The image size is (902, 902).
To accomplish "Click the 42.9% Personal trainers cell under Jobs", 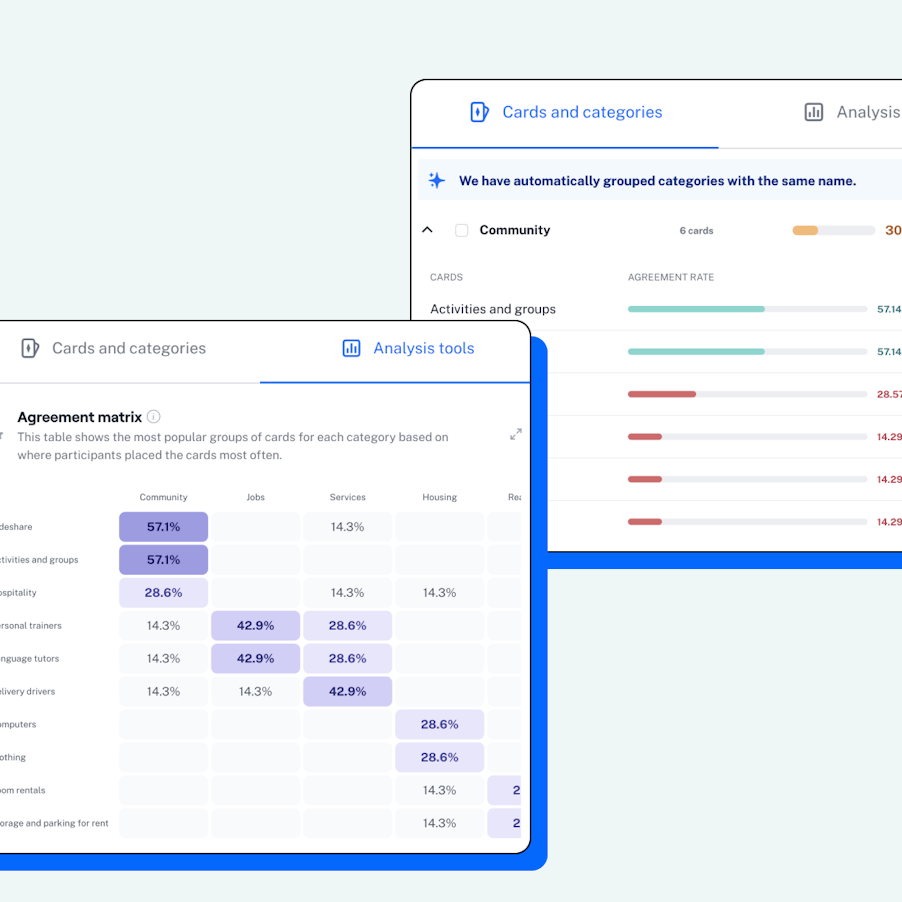I will [255, 625].
